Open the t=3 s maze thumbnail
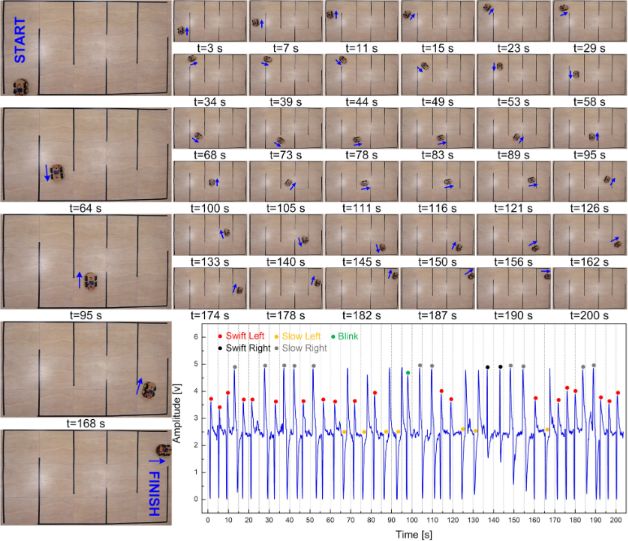Image resolution: width=628 pixels, height=541 pixels. [x=210, y=21]
